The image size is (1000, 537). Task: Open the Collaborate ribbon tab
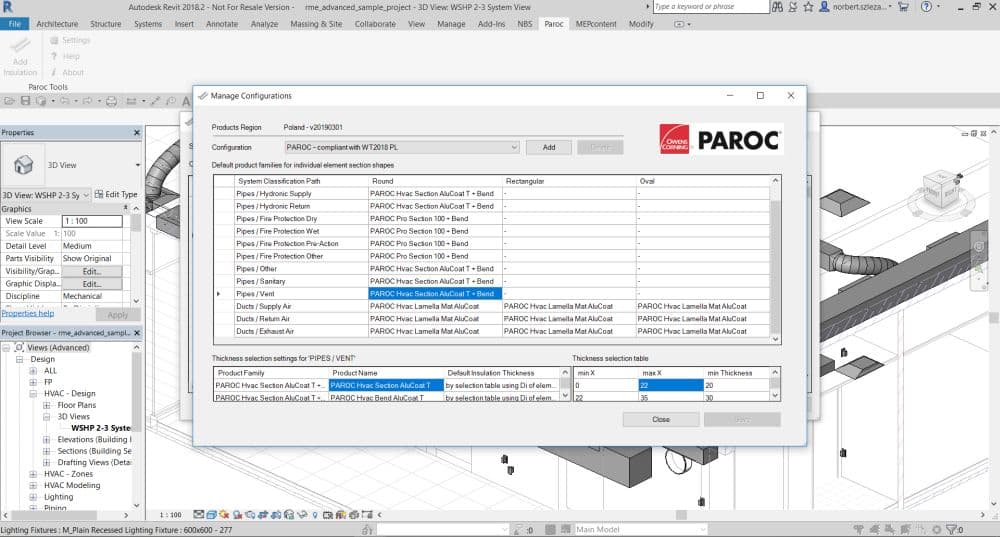coord(375,23)
